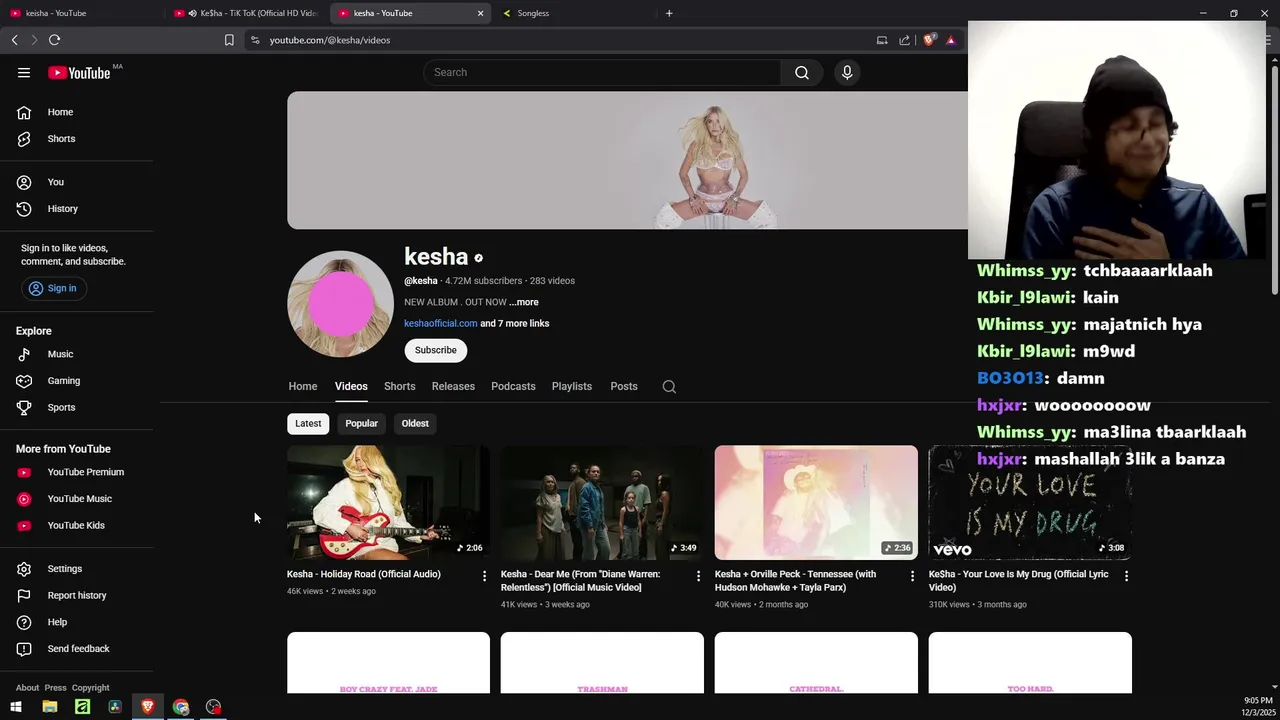Select the Latest filter chip
The height and width of the screenshot is (720, 1280).
click(x=308, y=423)
